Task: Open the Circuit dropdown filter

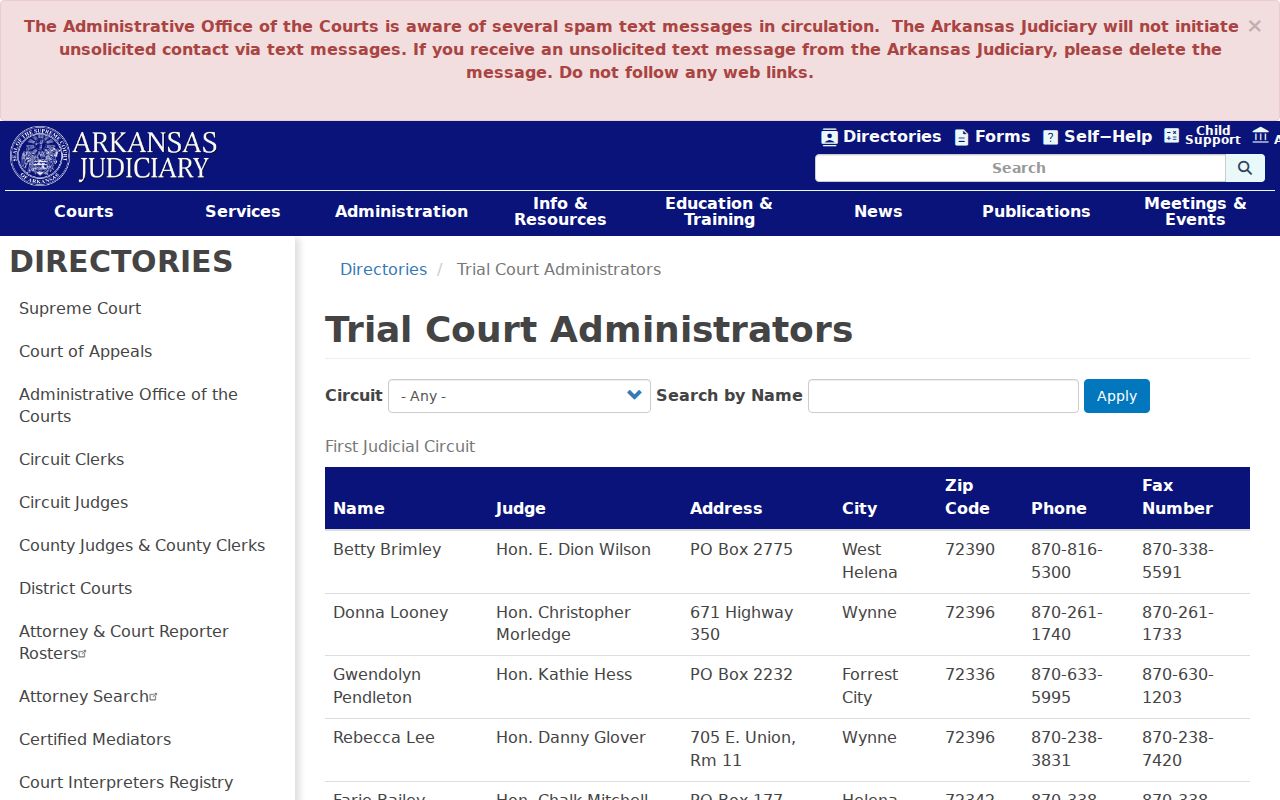Action: 519,396
